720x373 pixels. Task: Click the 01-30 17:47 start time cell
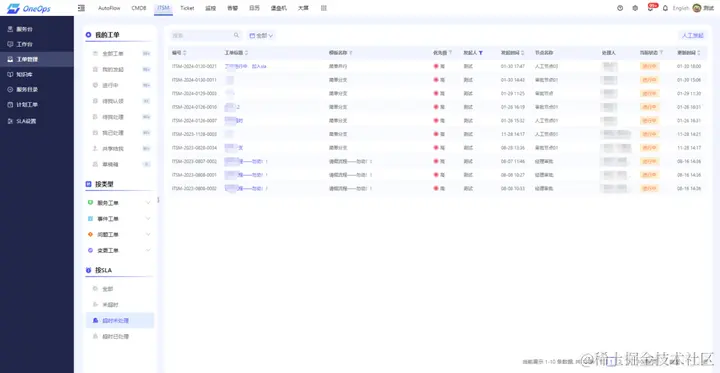[x=512, y=66]
